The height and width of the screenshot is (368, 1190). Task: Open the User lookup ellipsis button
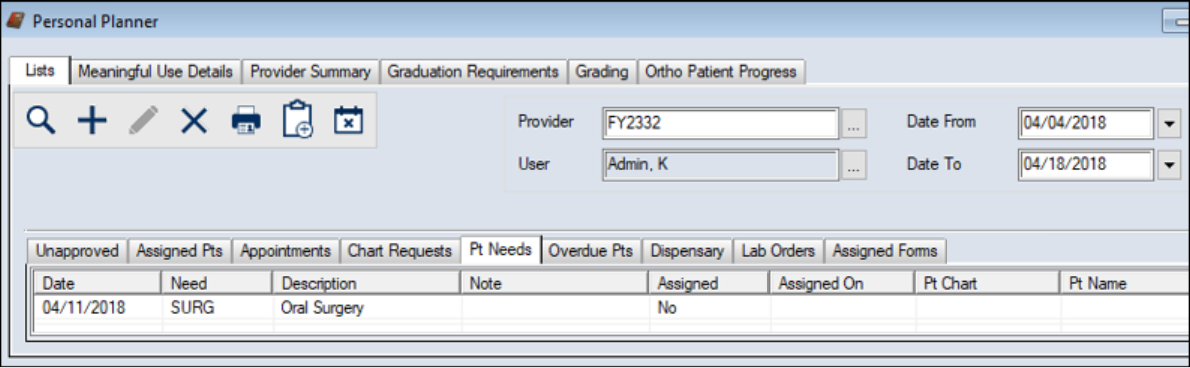point(854,165)
